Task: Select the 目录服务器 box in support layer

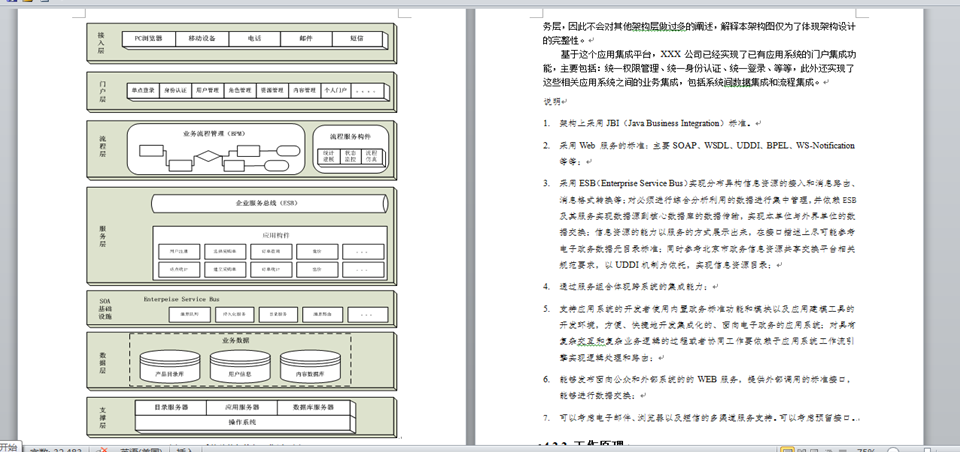Action: click(171, 407)
